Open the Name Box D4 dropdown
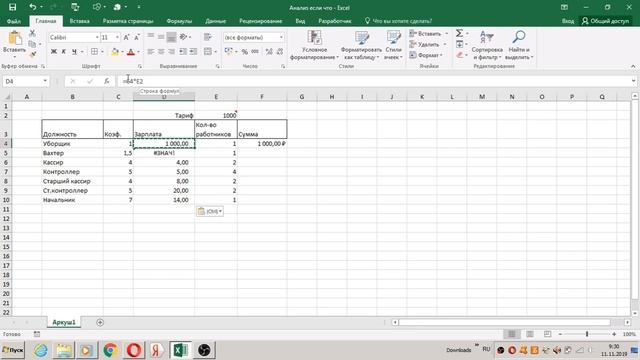Viewport: 640px width, 360px height. point(45,81)
